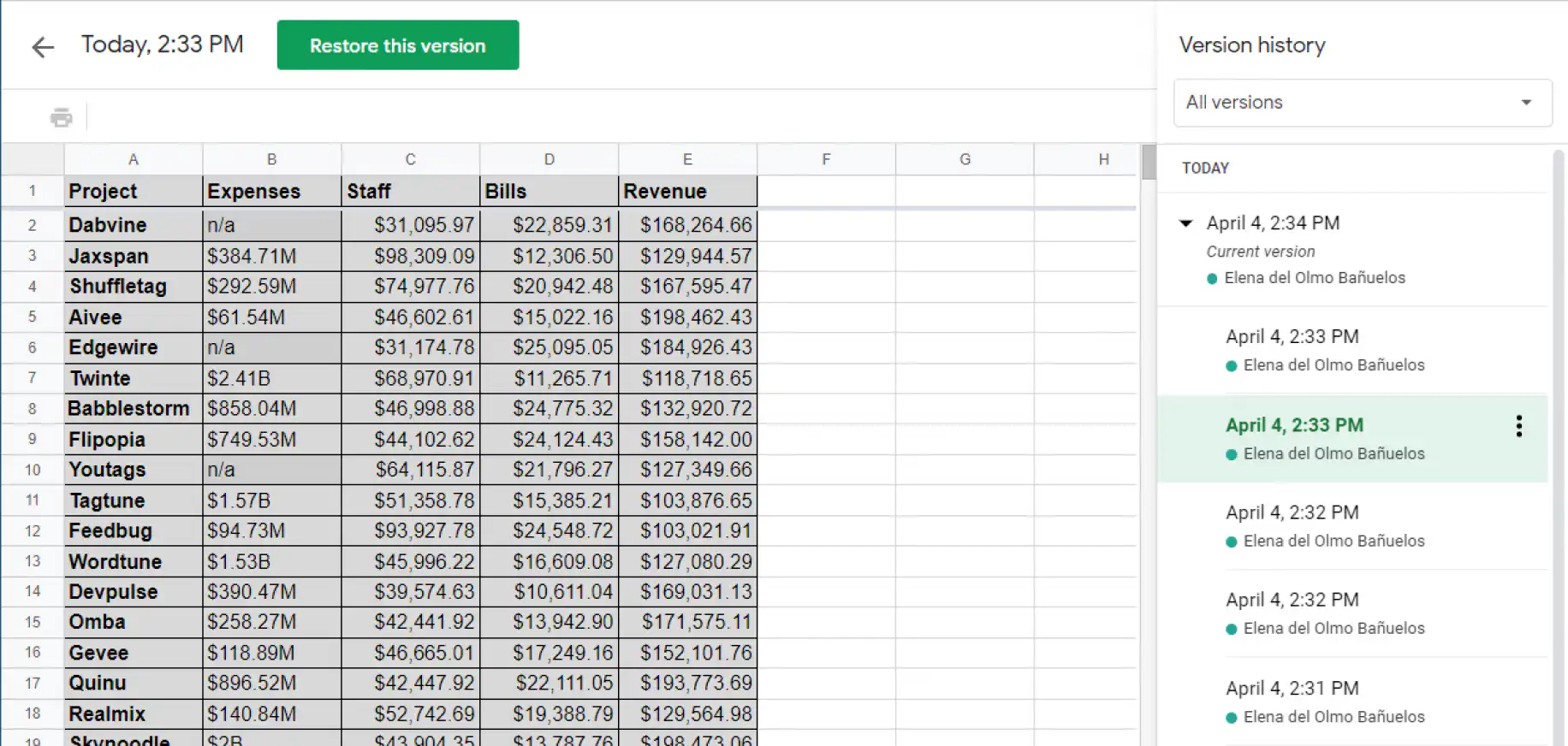
Task: Click the 'Bills' header cell
Action: [549, 191]
